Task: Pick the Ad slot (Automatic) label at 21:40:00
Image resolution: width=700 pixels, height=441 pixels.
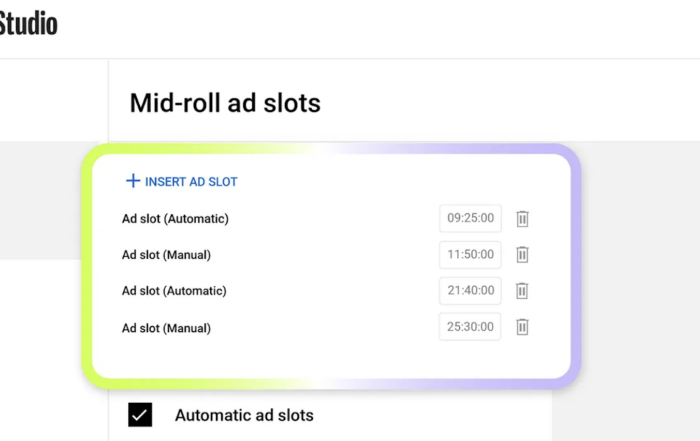Action: [x=175, y=291]
